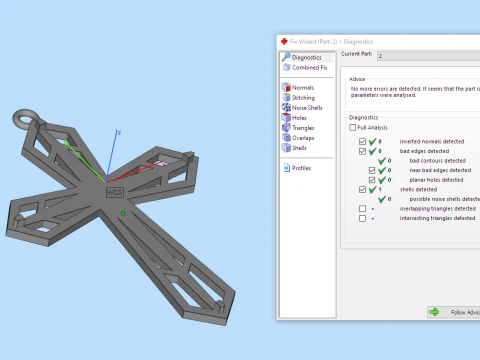Select the Holes fix icon

point(286,117)
